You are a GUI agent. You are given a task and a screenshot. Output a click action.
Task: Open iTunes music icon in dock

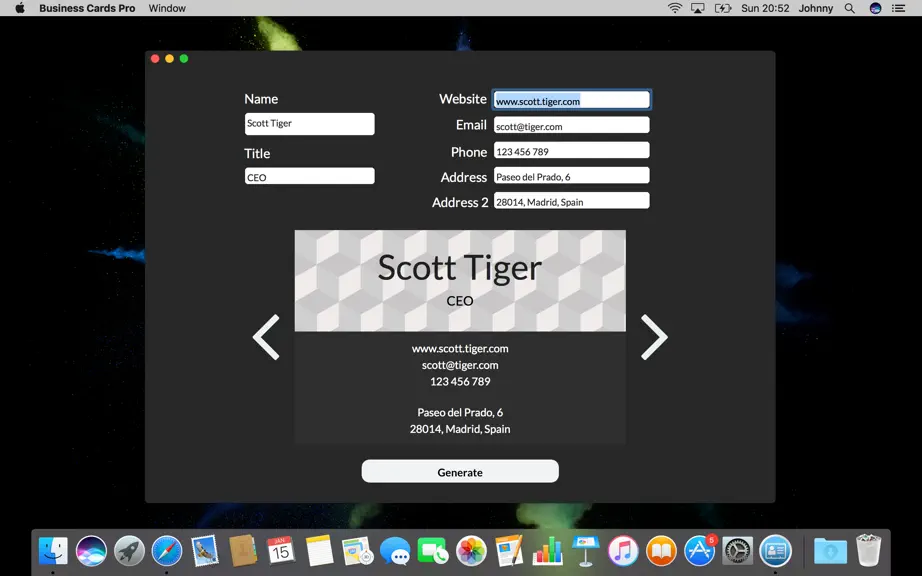pos(623,551)
